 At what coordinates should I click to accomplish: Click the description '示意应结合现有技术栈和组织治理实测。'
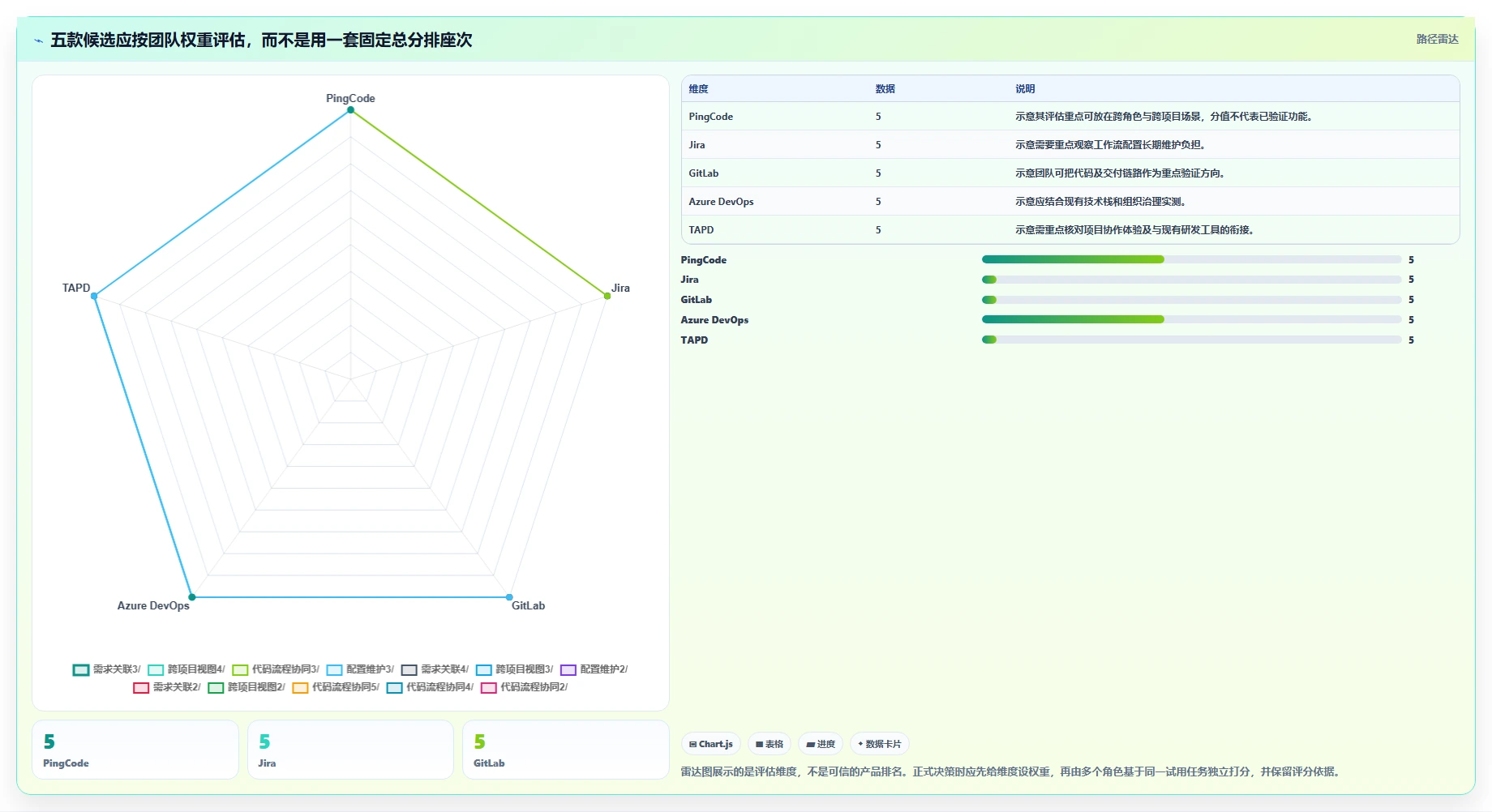(x=1102, y=202)
